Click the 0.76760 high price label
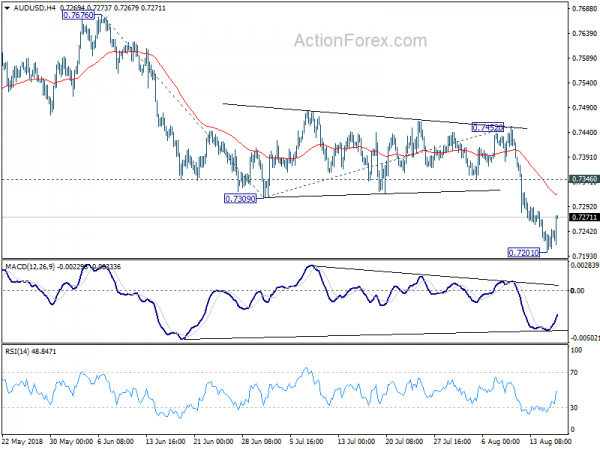The height and width of the screenshot is (450, 600). click(x=78, y=15)
